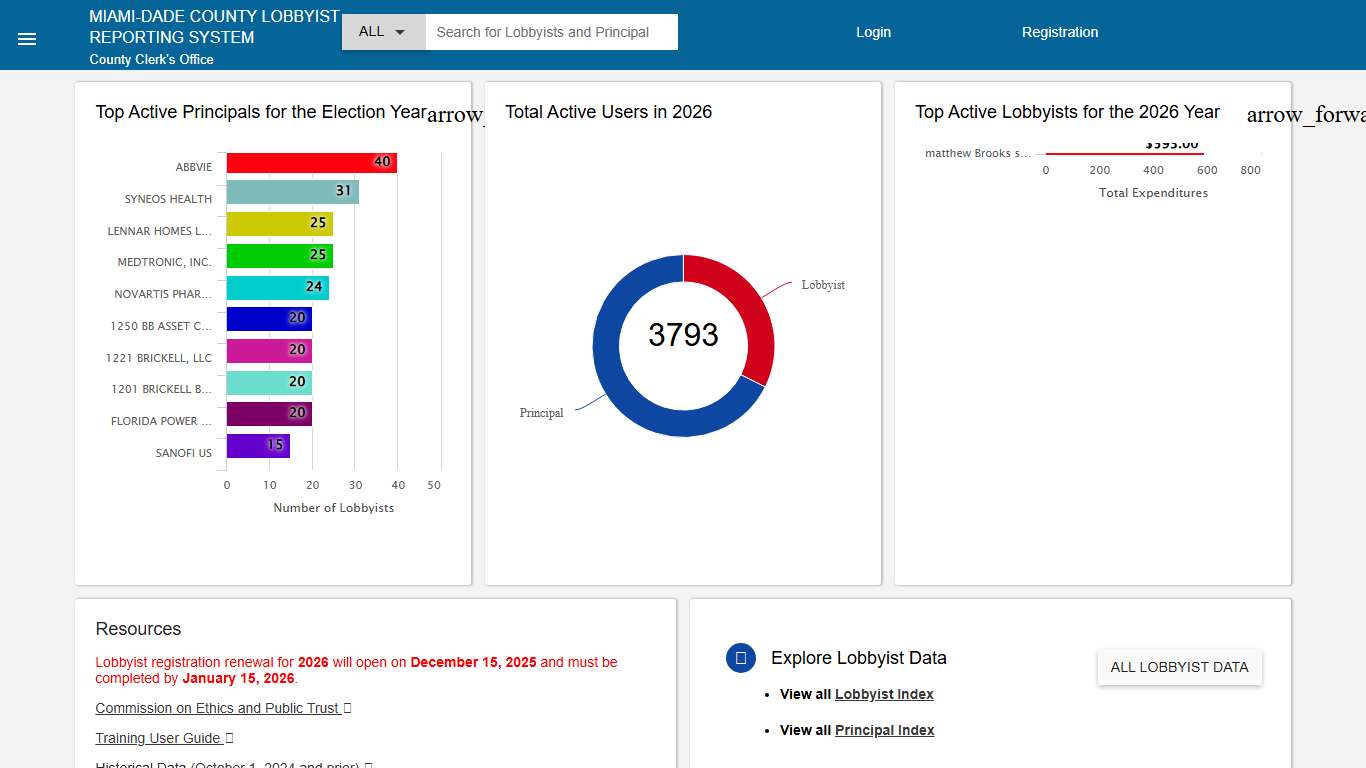1366x768 pixels.
Task: Open the ALL search category dropdown
Action: [x=382, y=31]
